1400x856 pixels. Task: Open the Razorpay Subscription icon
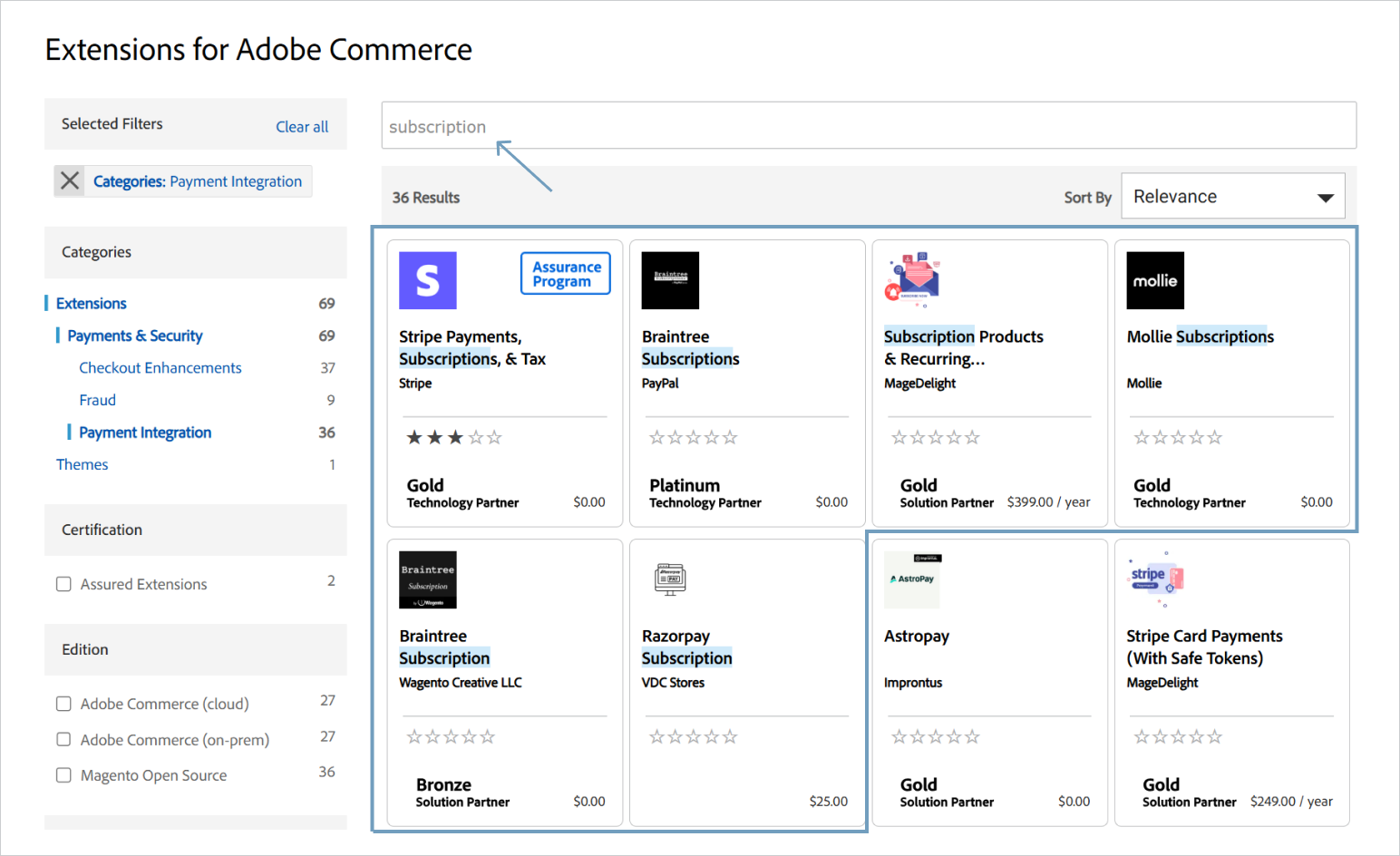click(x=670, y=579)
